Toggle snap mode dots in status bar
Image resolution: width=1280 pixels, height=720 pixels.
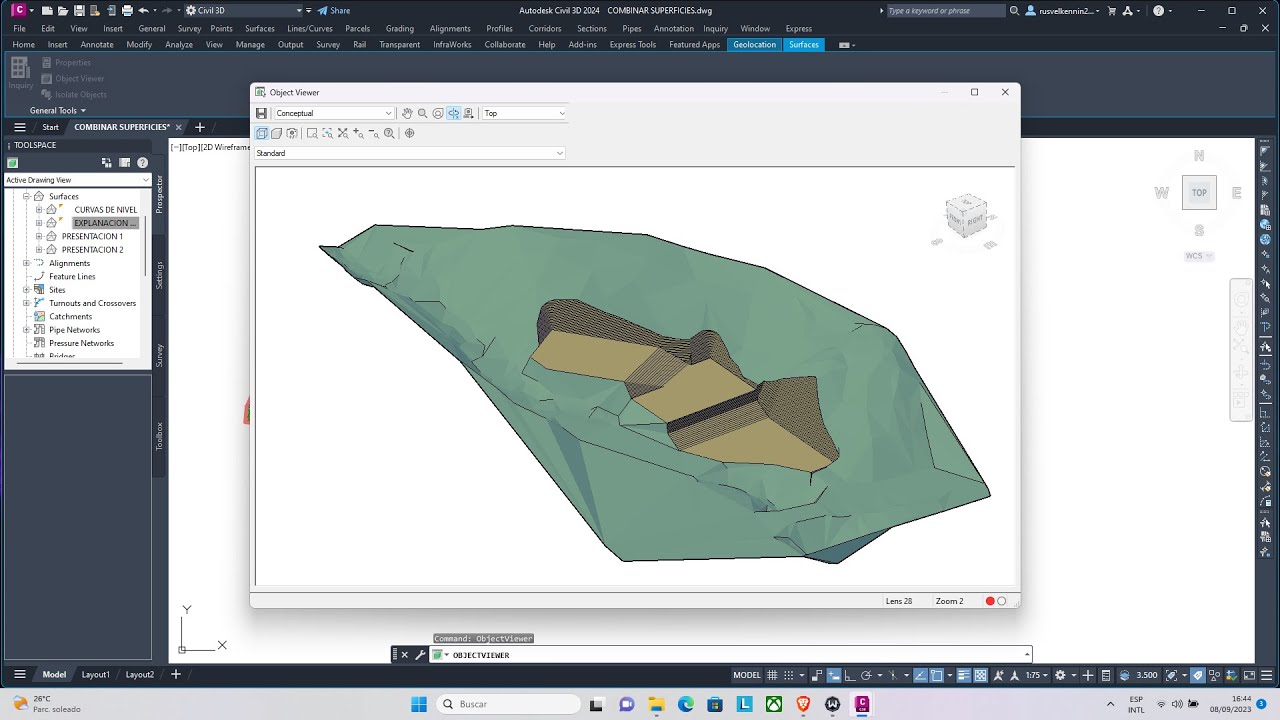pyautogui.click(x=791, y=675)
